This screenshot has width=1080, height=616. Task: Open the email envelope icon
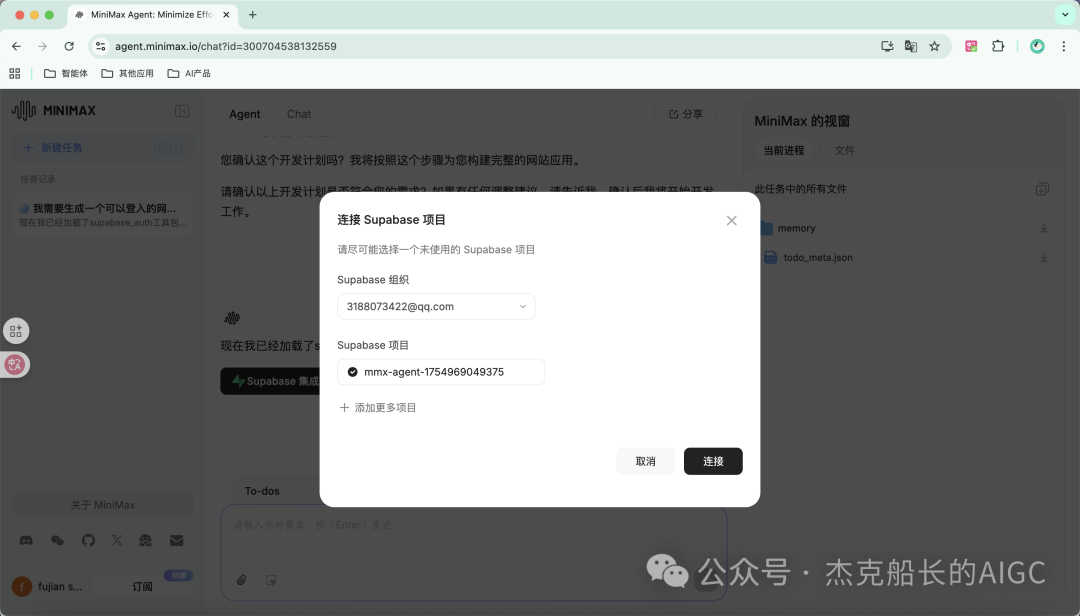coord(176,541)
